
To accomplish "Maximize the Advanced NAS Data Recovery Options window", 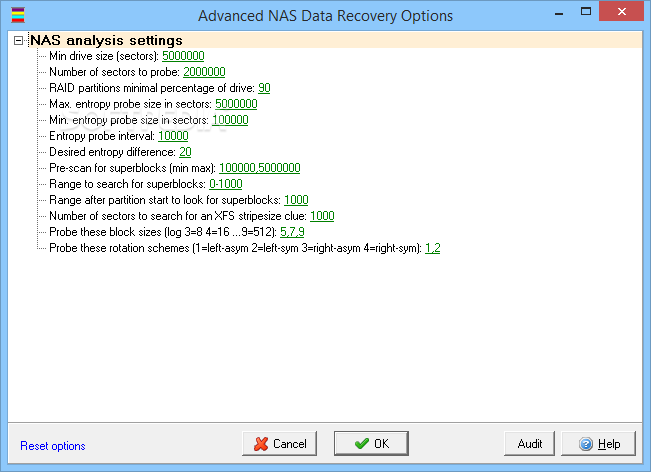I will click(x=586, y=12).
